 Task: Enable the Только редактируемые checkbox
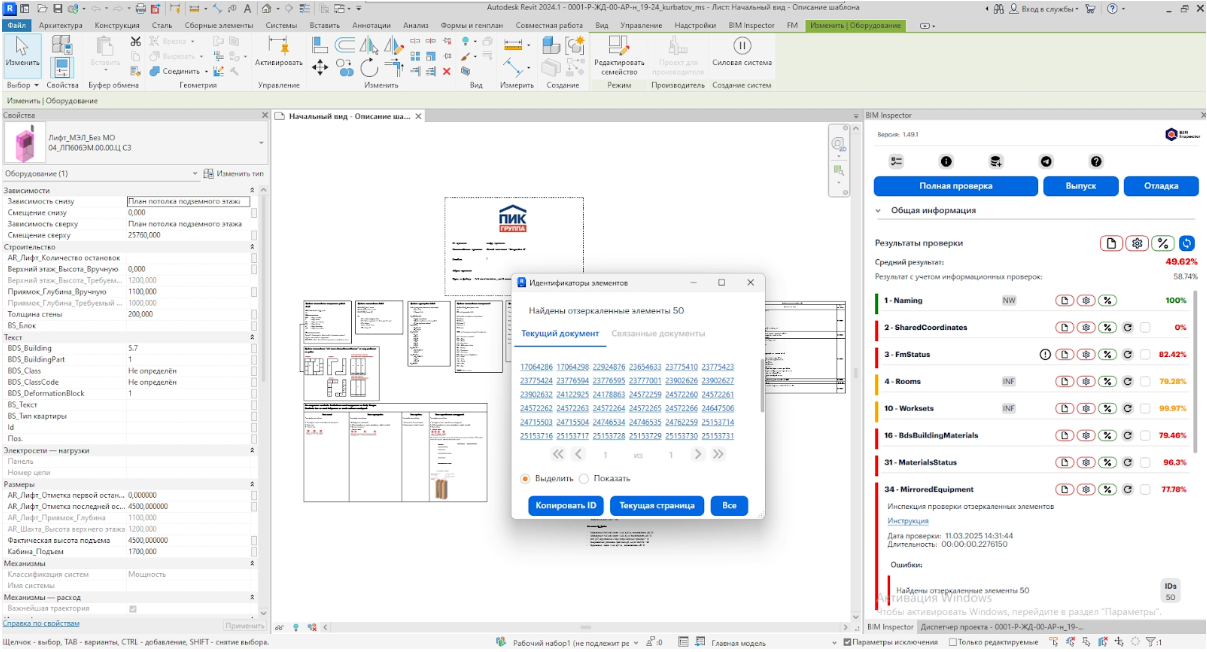(x=953, y=642)
